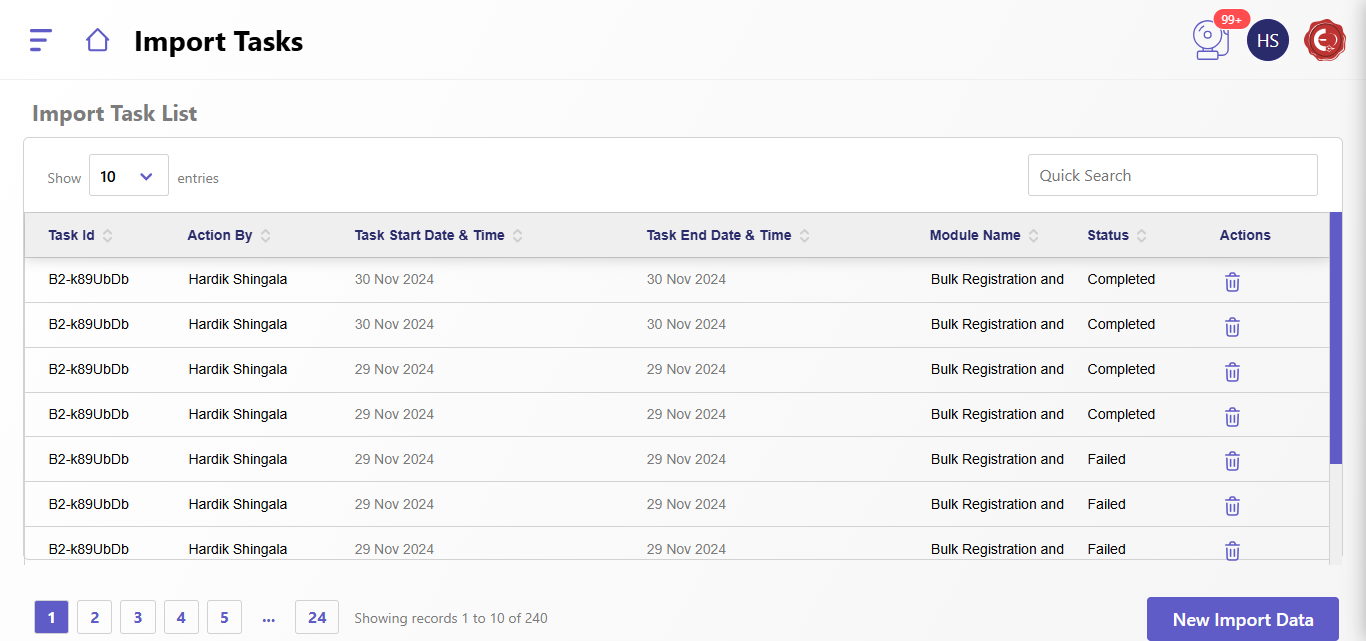The height and width of the screenshot is (641, 1366).
Task: Delete the first Failed task row
Action: point(1232,461)
